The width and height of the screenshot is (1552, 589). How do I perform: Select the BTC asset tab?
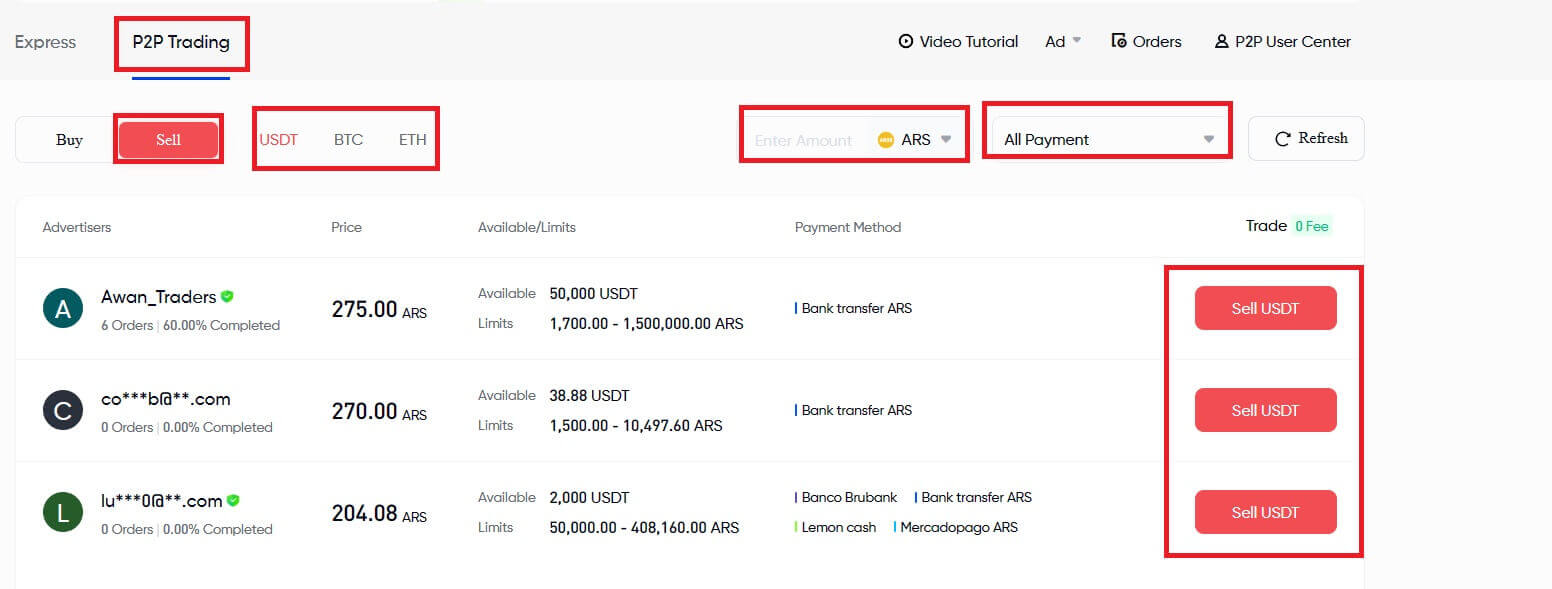coord(347,139)
